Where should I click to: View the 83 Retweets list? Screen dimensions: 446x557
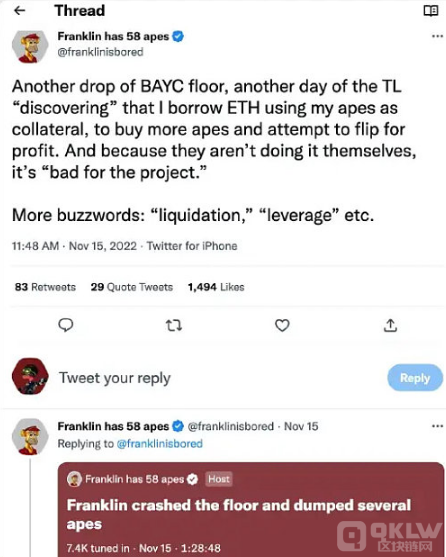coord(45,287)
